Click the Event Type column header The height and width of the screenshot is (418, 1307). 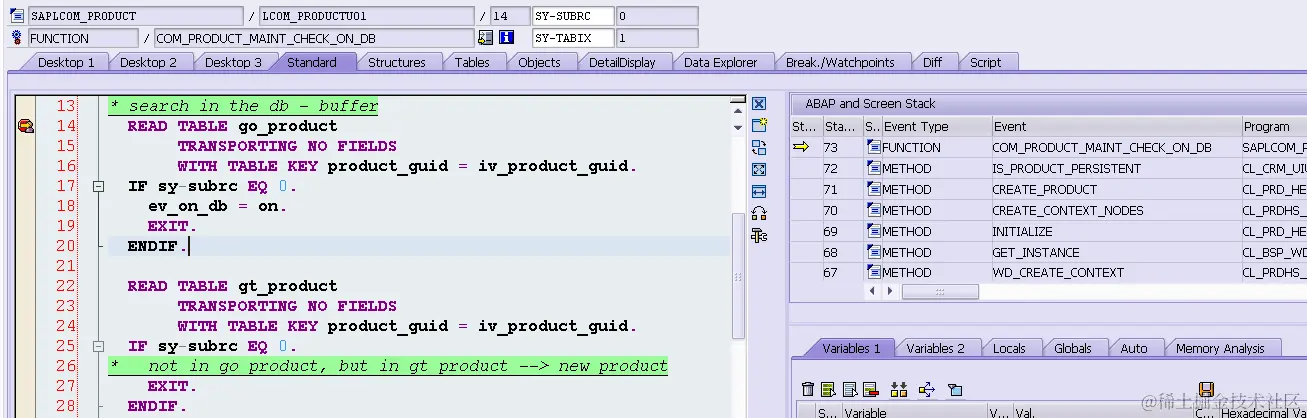(935, 127)
